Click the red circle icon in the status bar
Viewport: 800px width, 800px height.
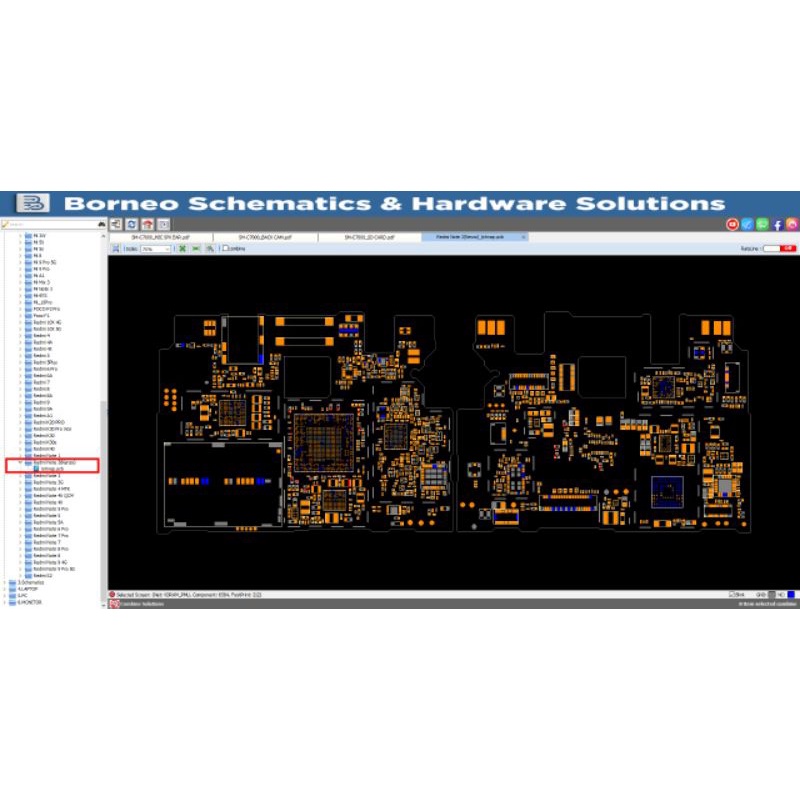pyautogui.click(x=112, y=594)
